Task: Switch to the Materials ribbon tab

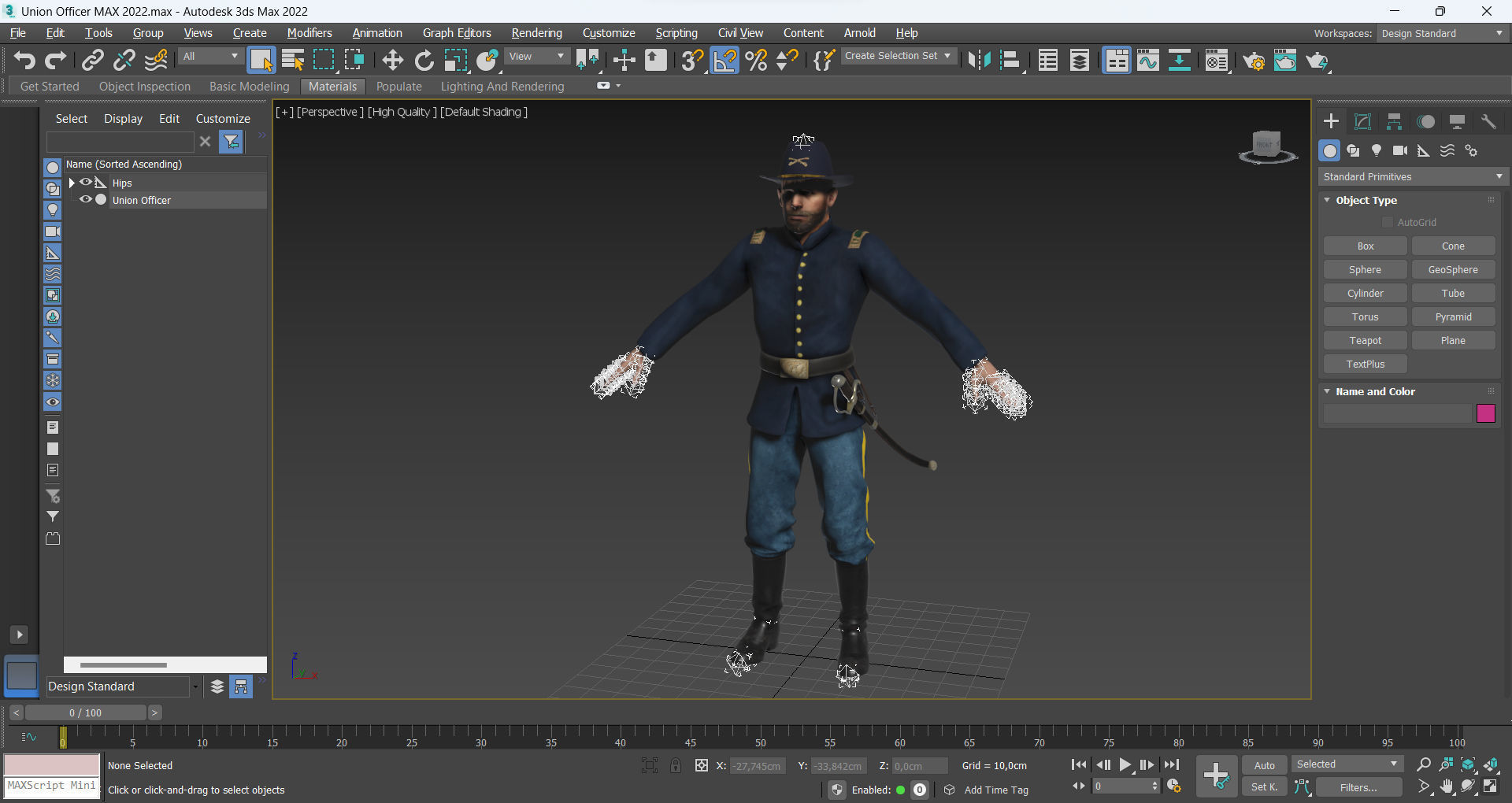Action: pos(332,87)
